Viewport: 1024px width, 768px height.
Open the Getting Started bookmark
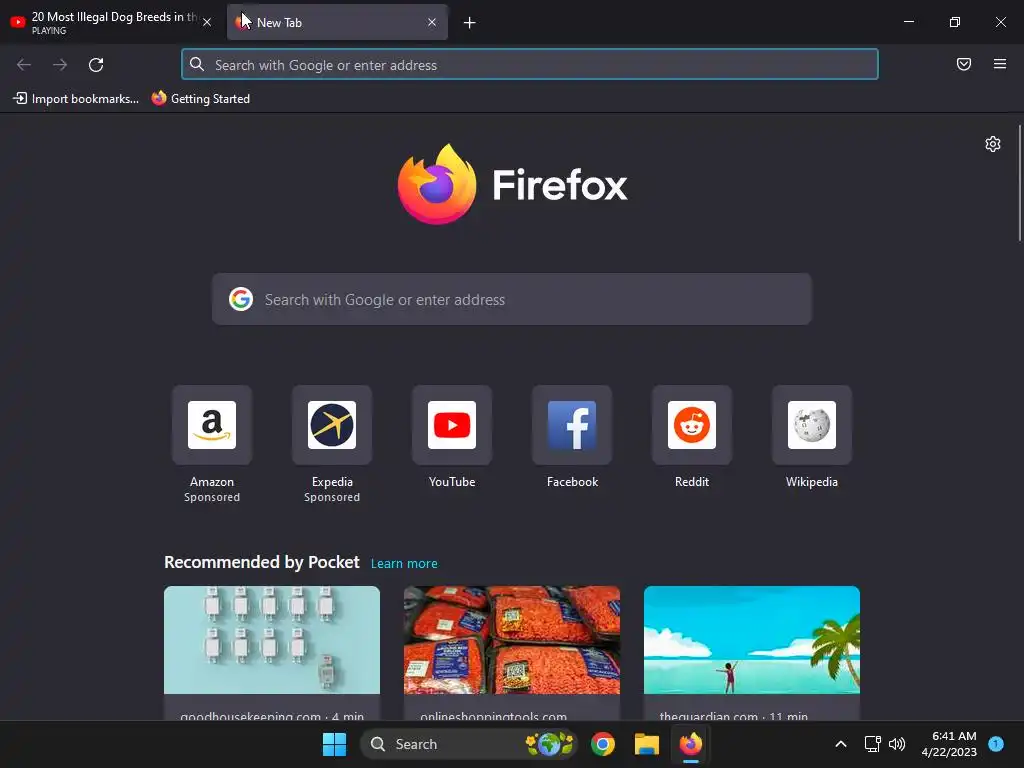[x=201, y=99]
